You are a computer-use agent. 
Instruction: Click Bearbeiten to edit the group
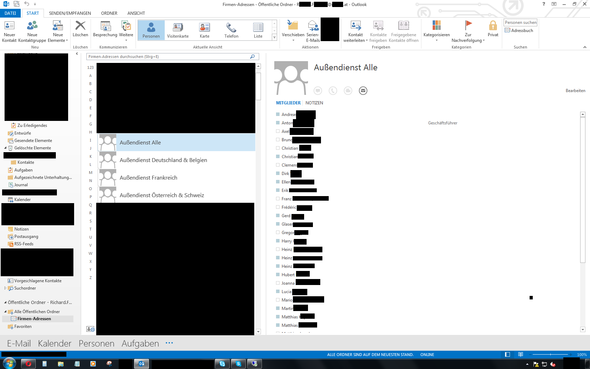coord(575,91)
